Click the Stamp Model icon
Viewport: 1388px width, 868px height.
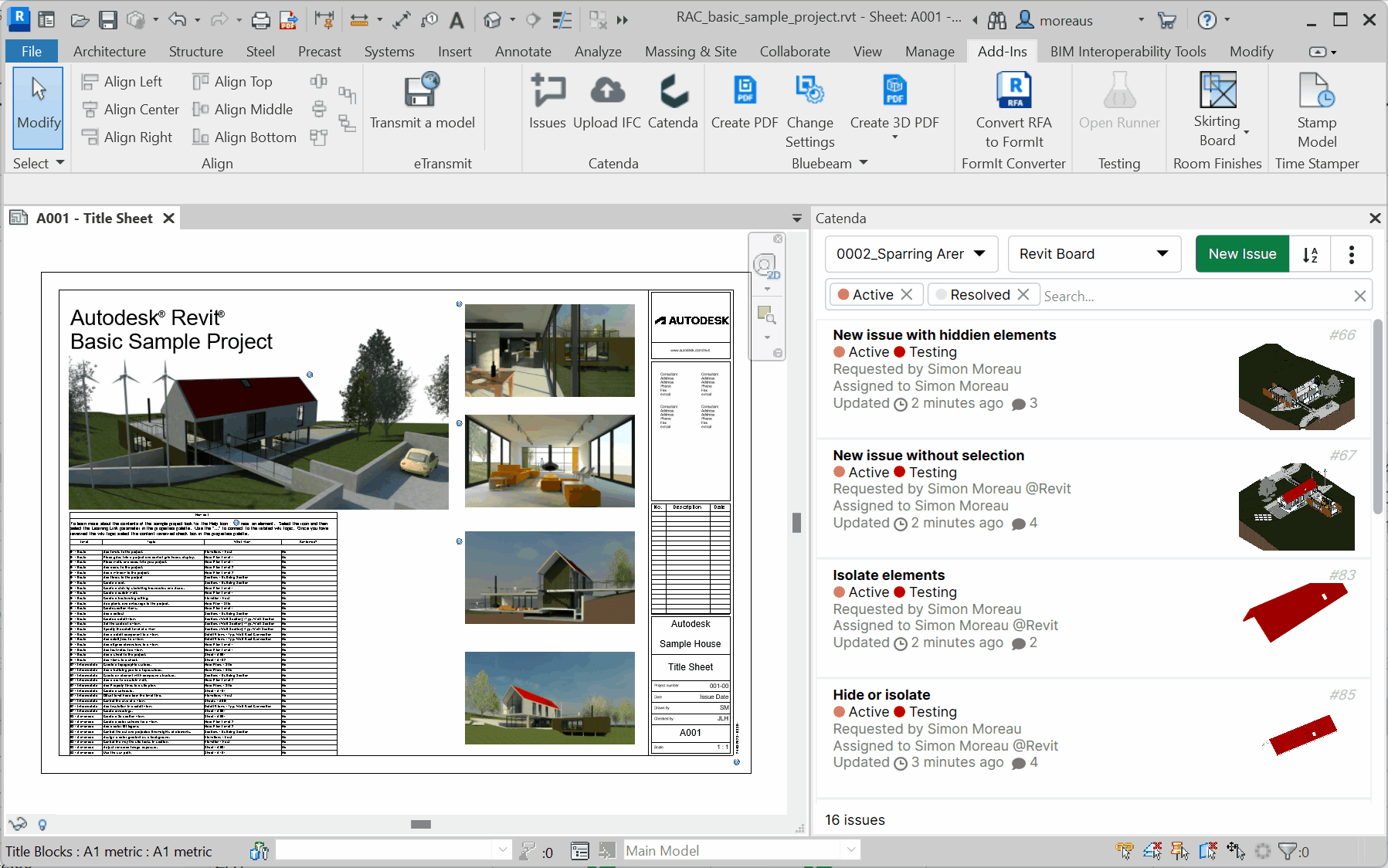pos(1316,91)
